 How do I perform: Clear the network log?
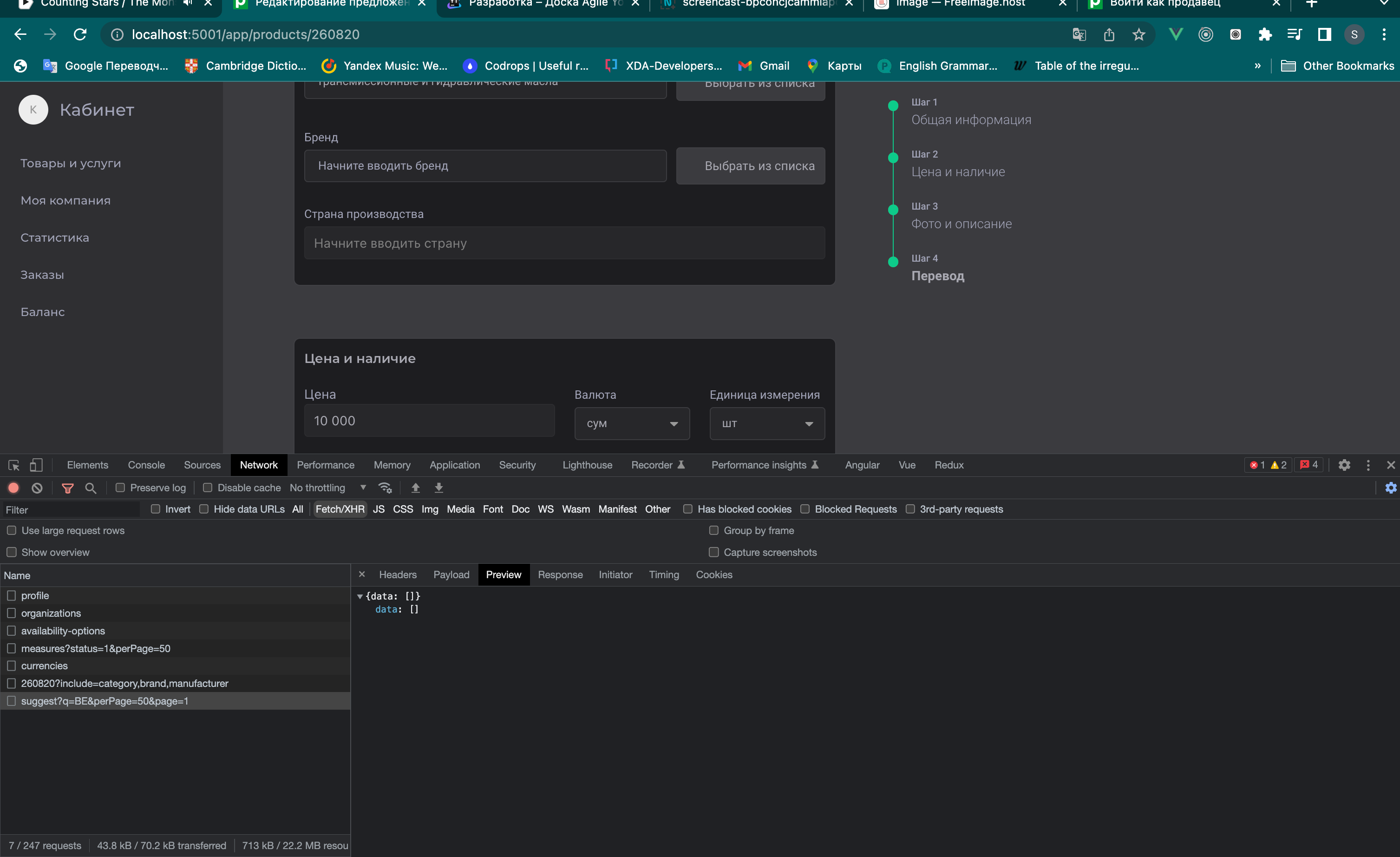coord(37,488)
